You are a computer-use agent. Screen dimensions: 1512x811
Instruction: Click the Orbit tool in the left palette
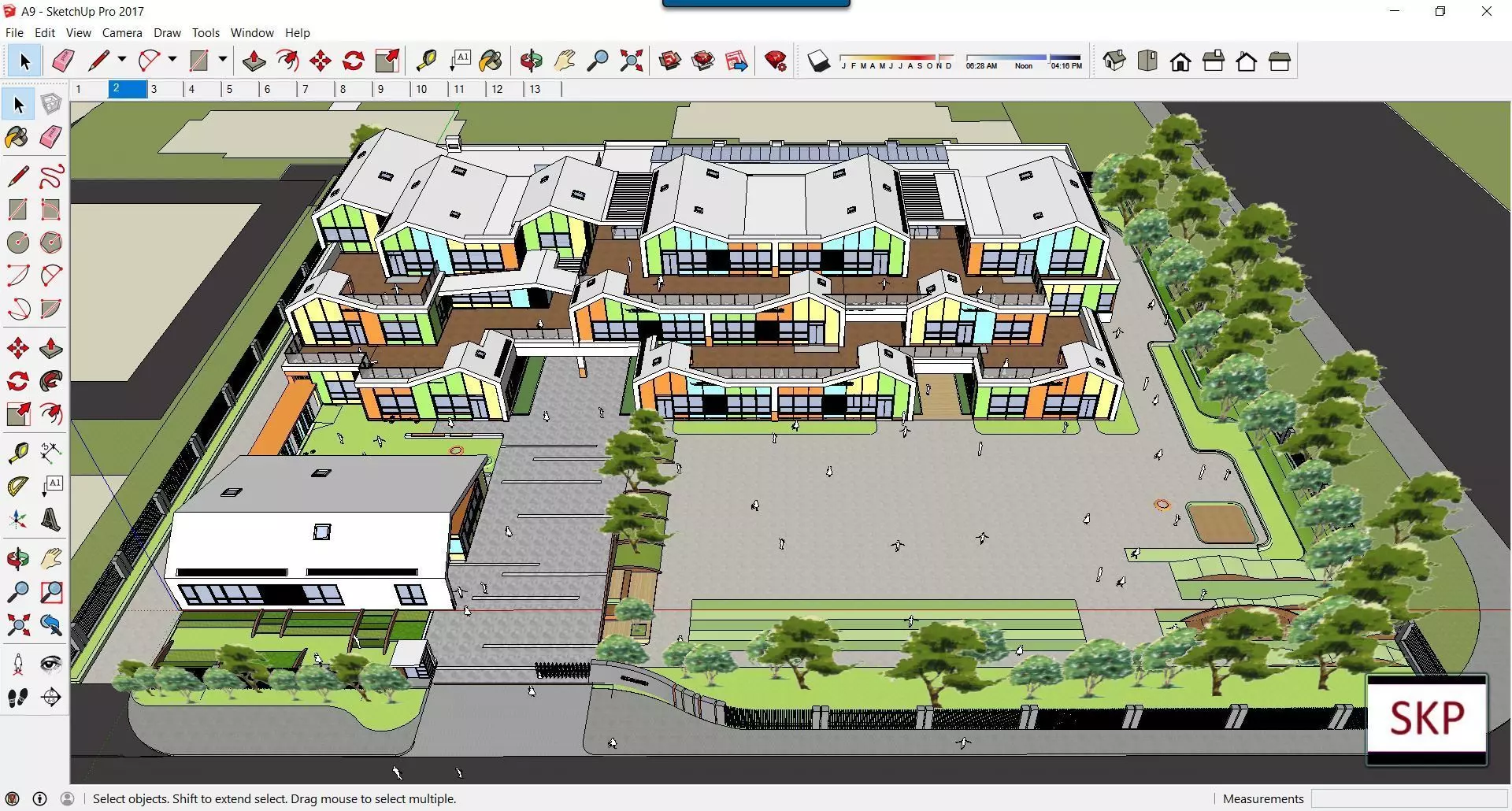(18, 558)
